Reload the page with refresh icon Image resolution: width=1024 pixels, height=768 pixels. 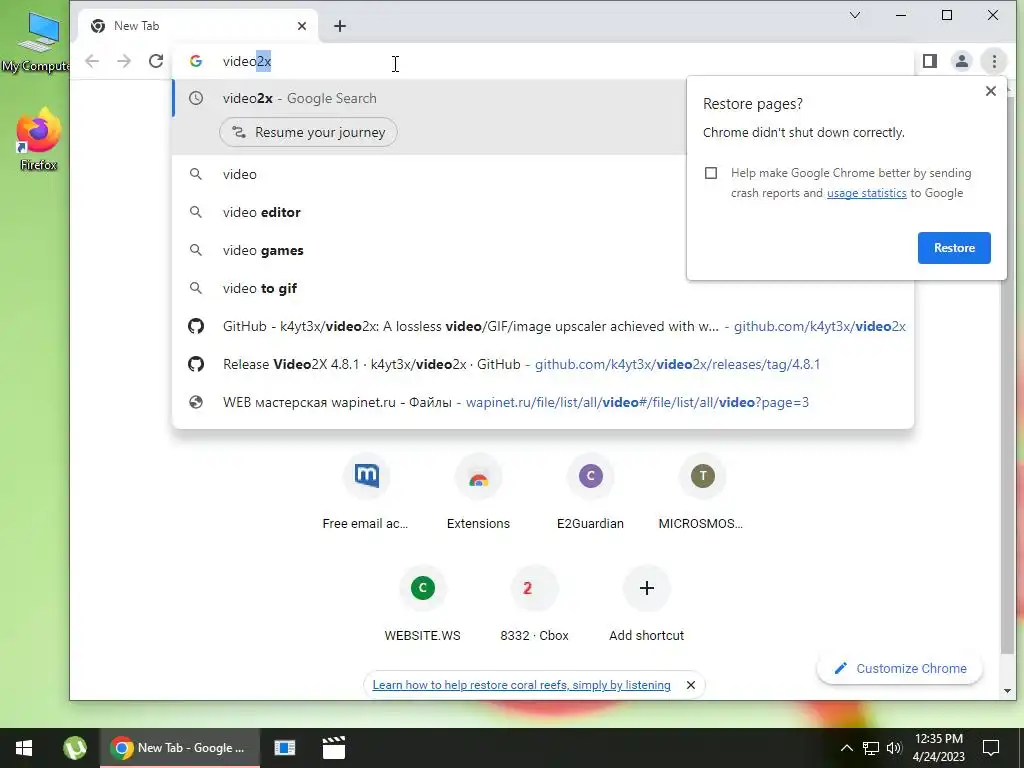point(155,61)
